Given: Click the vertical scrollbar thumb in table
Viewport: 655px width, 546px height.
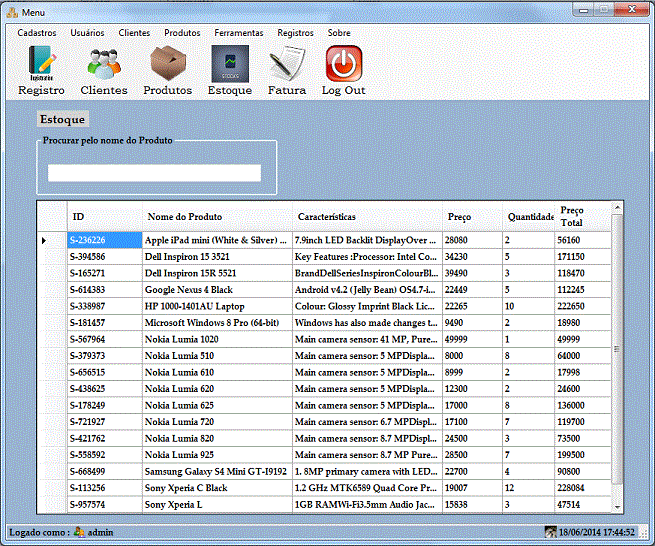Looking at the screenshot, I should 617,348.
